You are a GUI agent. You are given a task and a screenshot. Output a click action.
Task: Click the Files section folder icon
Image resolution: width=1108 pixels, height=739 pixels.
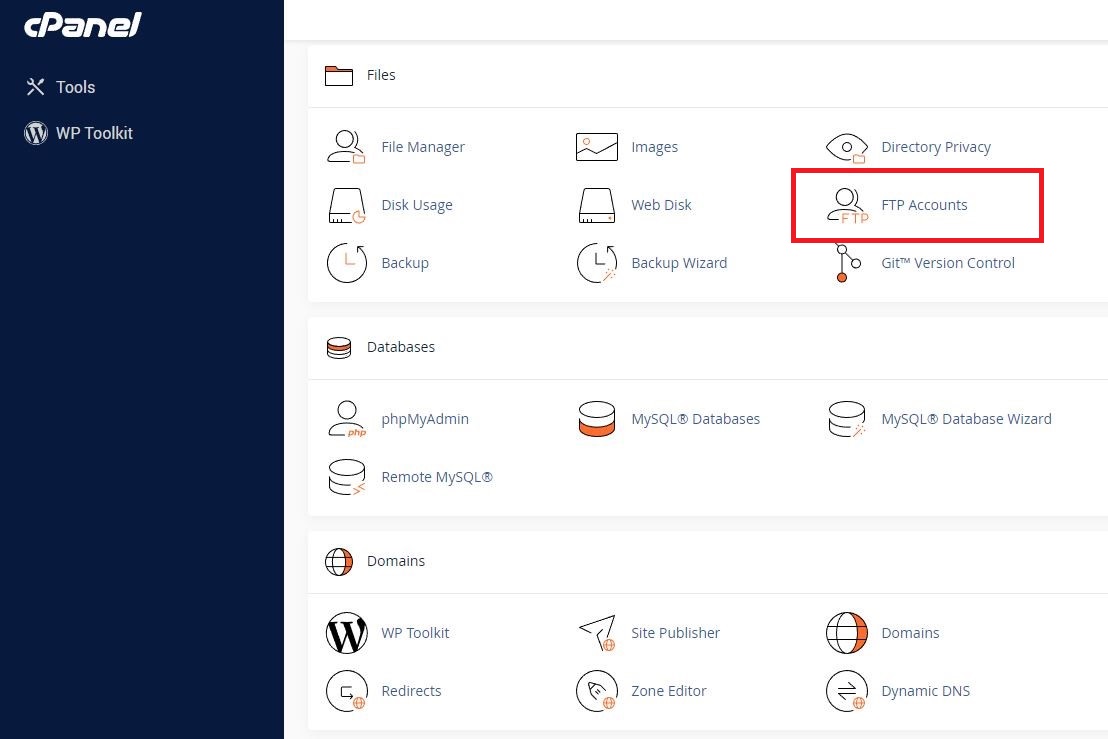[338, 76]
